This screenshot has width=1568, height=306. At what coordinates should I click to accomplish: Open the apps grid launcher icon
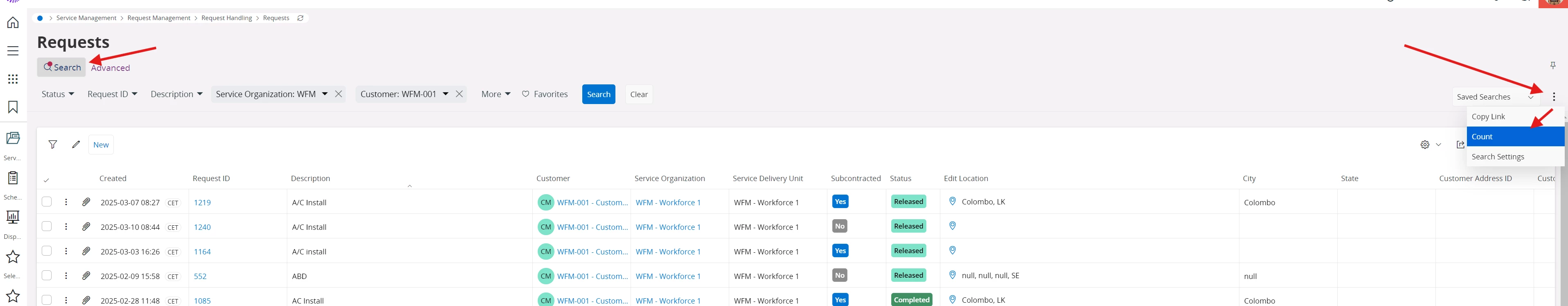[13, 79]
